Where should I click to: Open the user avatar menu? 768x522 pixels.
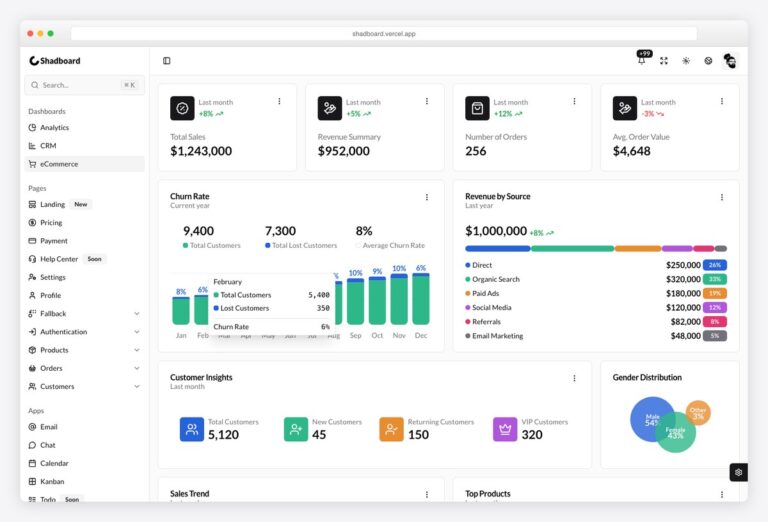point(730,61)
